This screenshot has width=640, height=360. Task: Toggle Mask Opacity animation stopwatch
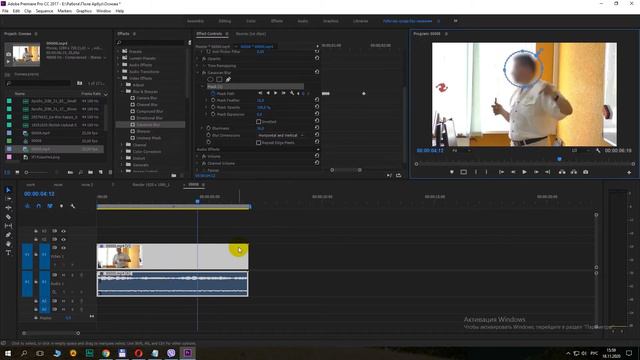[x=213, y=107]
